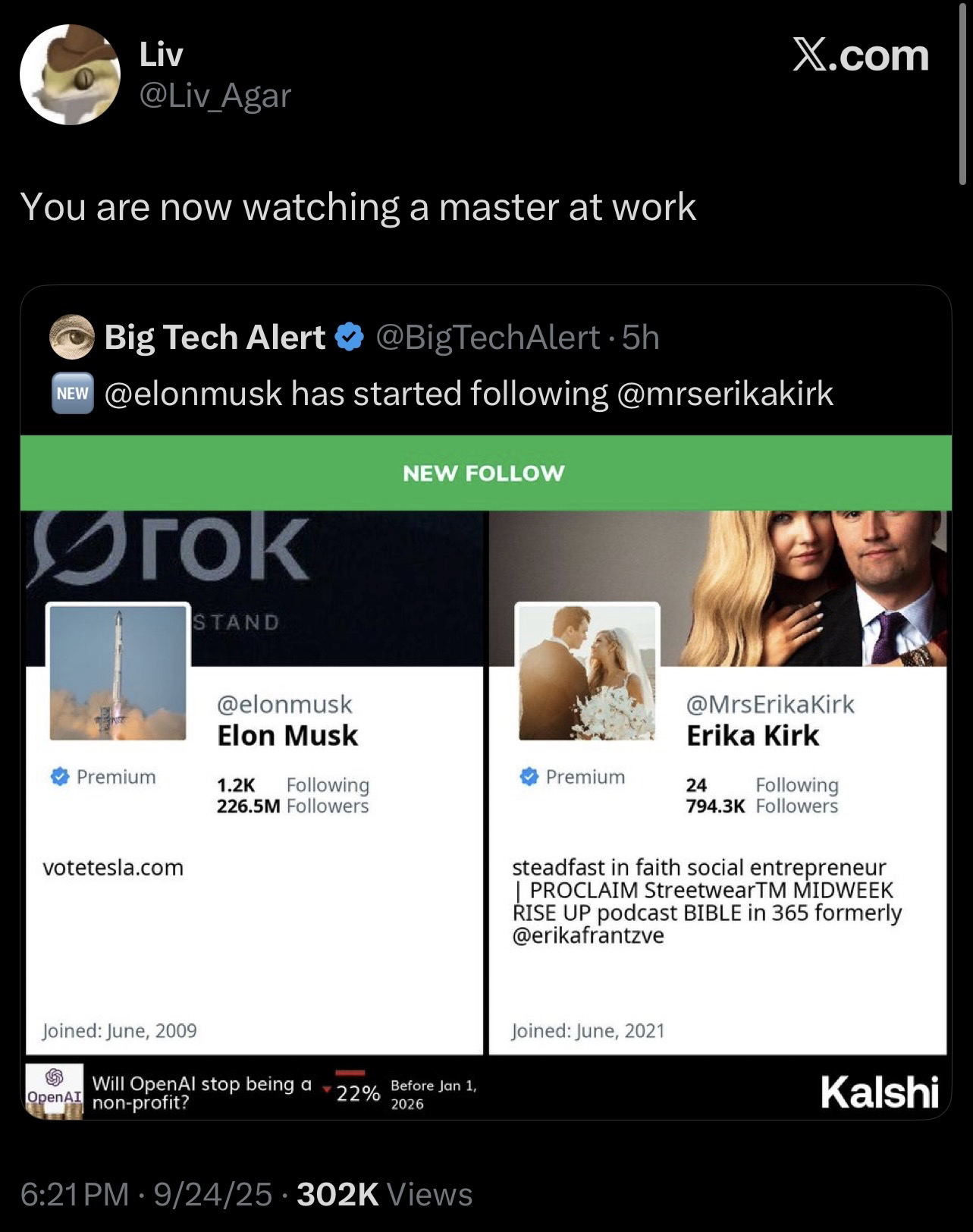
Task: Click the green NEW FOLLOW banner
Action: pos(485,473)
